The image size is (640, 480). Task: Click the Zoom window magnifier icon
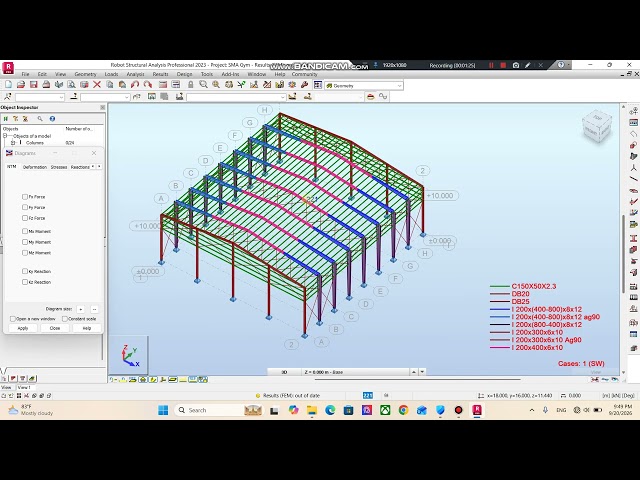203,84
